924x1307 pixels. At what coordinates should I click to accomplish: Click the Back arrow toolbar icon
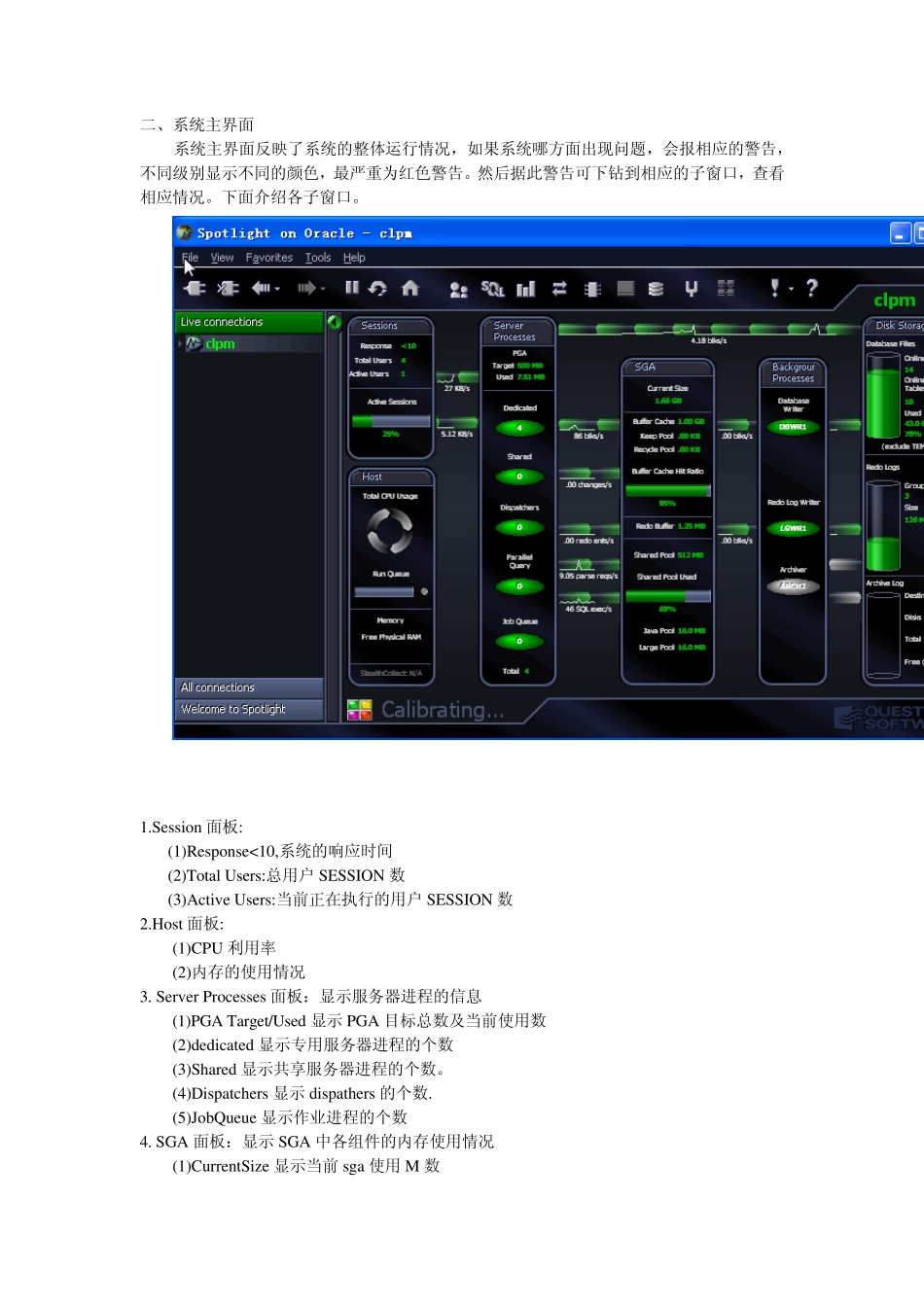[261, 288]
